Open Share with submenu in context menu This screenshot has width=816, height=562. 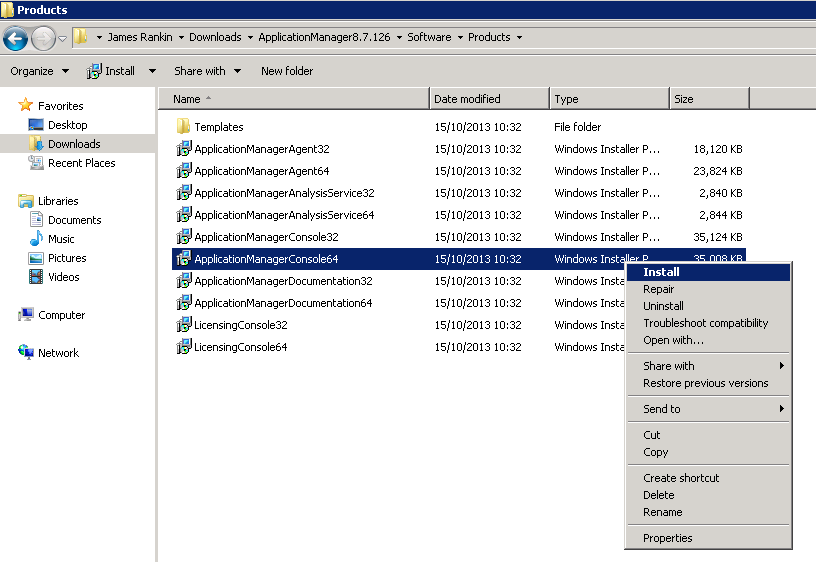coord(708,366)
